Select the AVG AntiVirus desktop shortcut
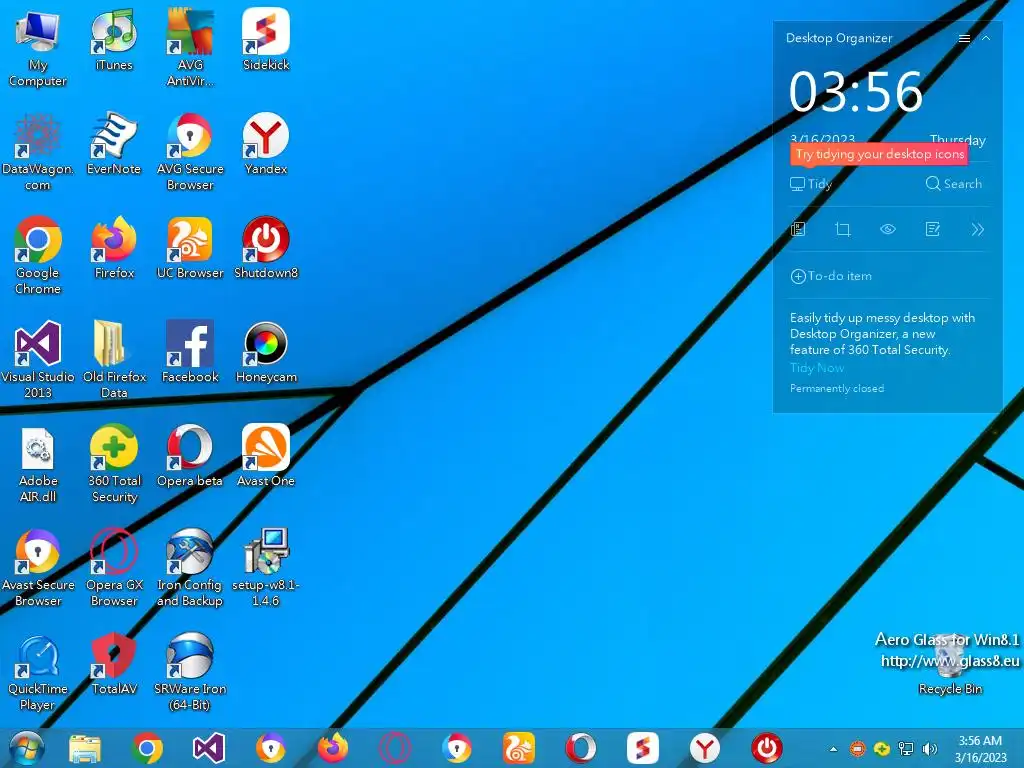Screen dimensions: 1024x768 point(189,48)
